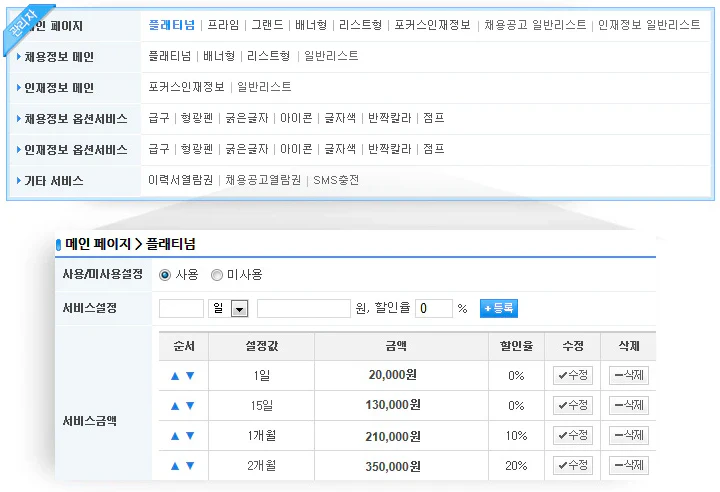Move the 2개월 row up with blue arrow
The image size is (720, 492).
(175, 466)
